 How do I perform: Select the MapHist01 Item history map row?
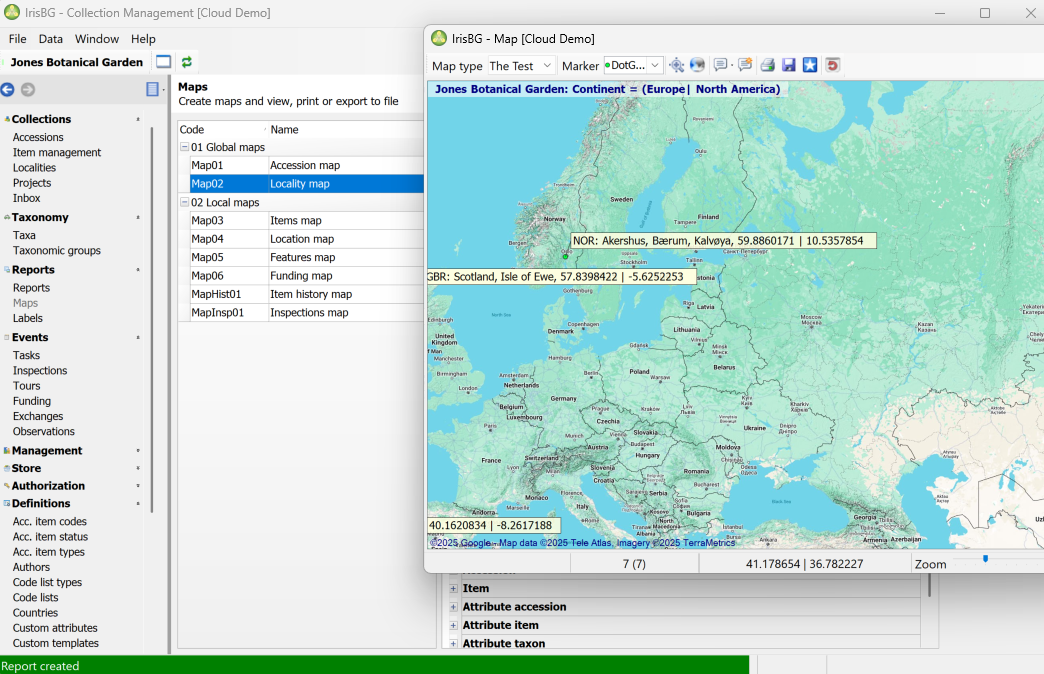coord(306,294)
